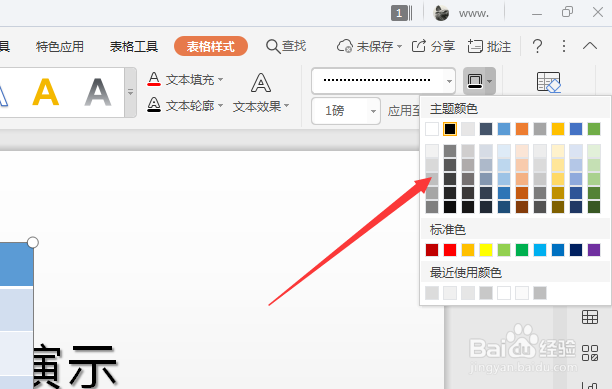Click the 分享 share icon
This screenshot has width=612, height=389.
tap(419, 46)
